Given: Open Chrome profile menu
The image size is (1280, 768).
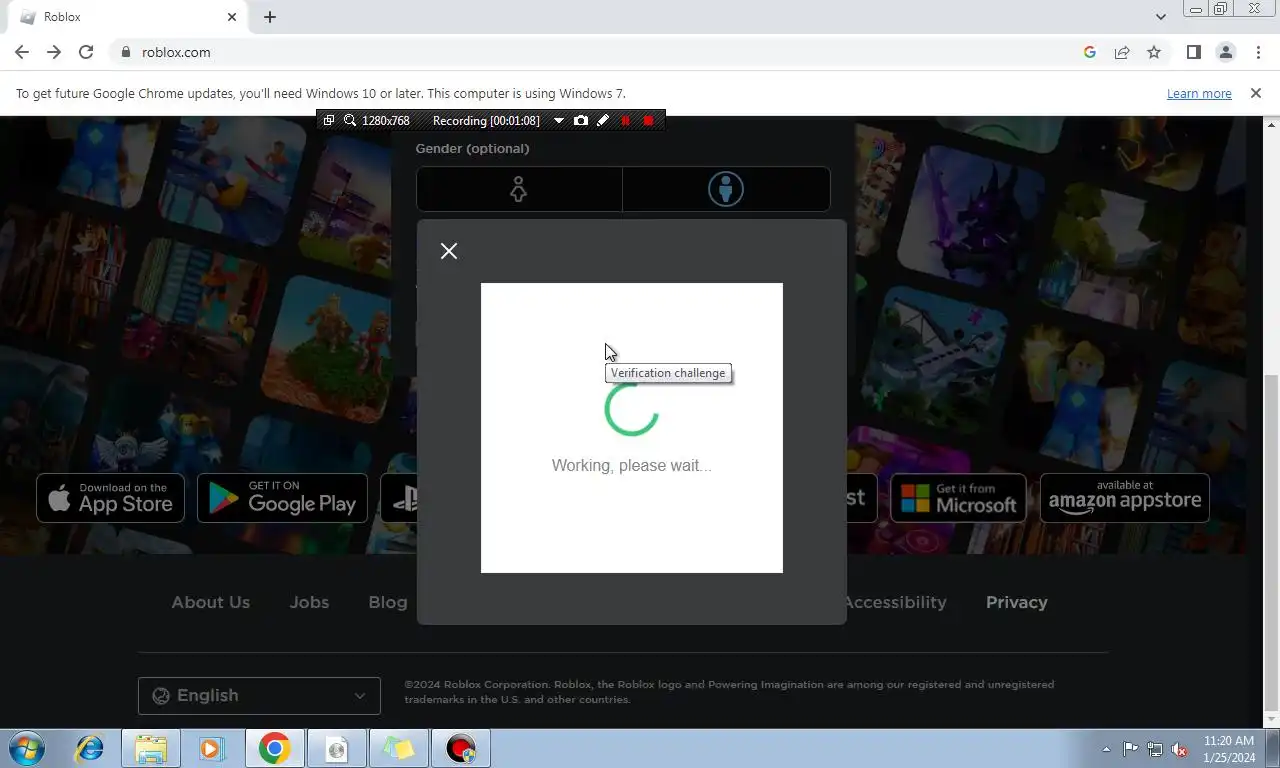Looking at the screenshot, I should [1225, 52].
